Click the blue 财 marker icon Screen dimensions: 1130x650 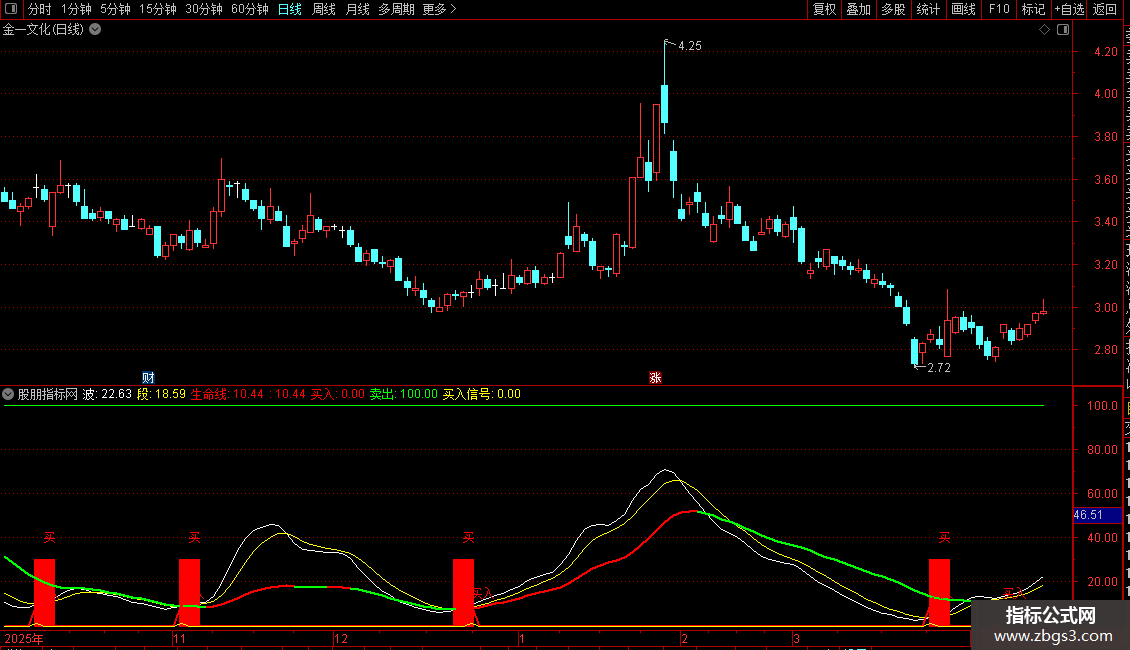148,377
